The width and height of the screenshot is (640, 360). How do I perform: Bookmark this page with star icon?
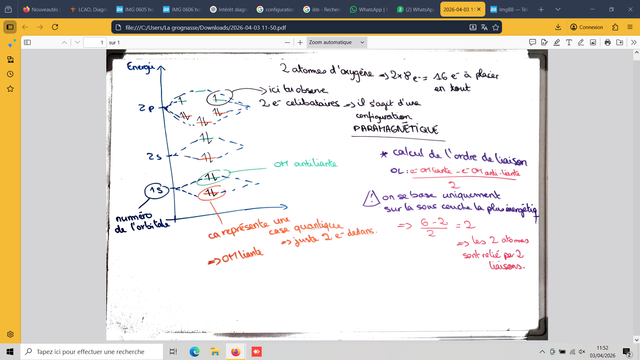(x=496, y=27)
